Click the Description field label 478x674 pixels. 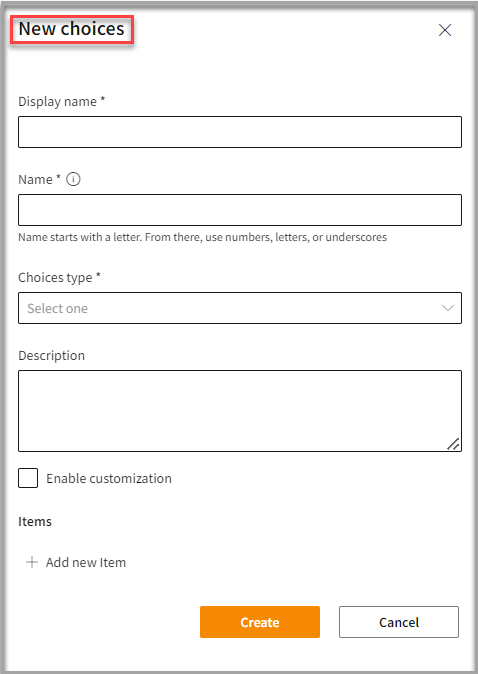52,355
